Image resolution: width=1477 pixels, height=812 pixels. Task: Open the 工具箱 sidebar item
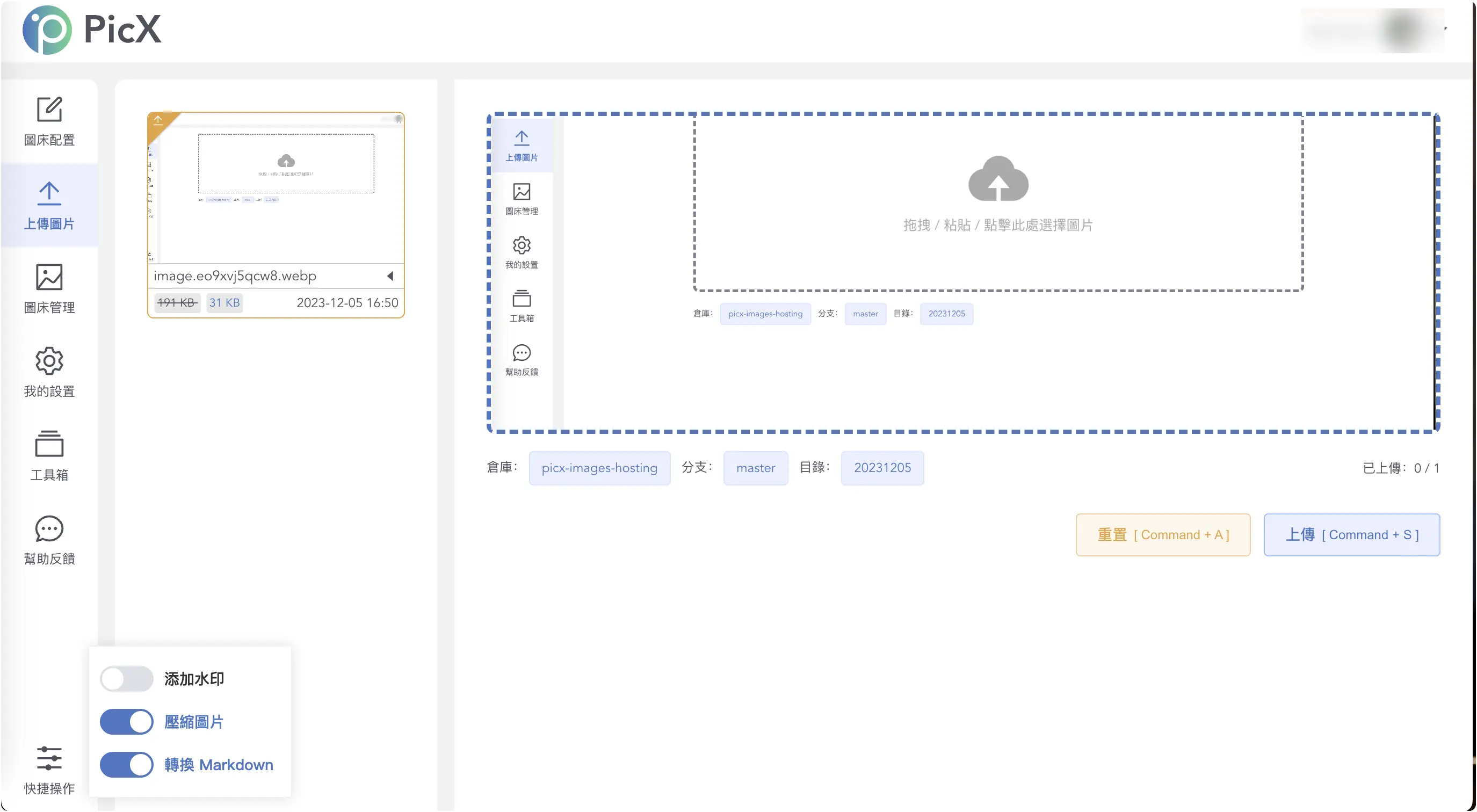(49, 456)
